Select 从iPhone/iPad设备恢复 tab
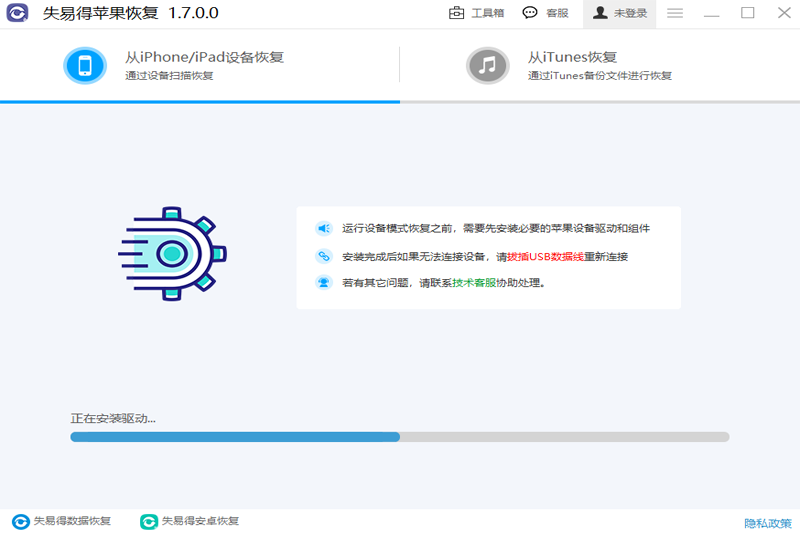Image resolution: width=800 pixels, height=533 pixels. [x=204, y=66]
